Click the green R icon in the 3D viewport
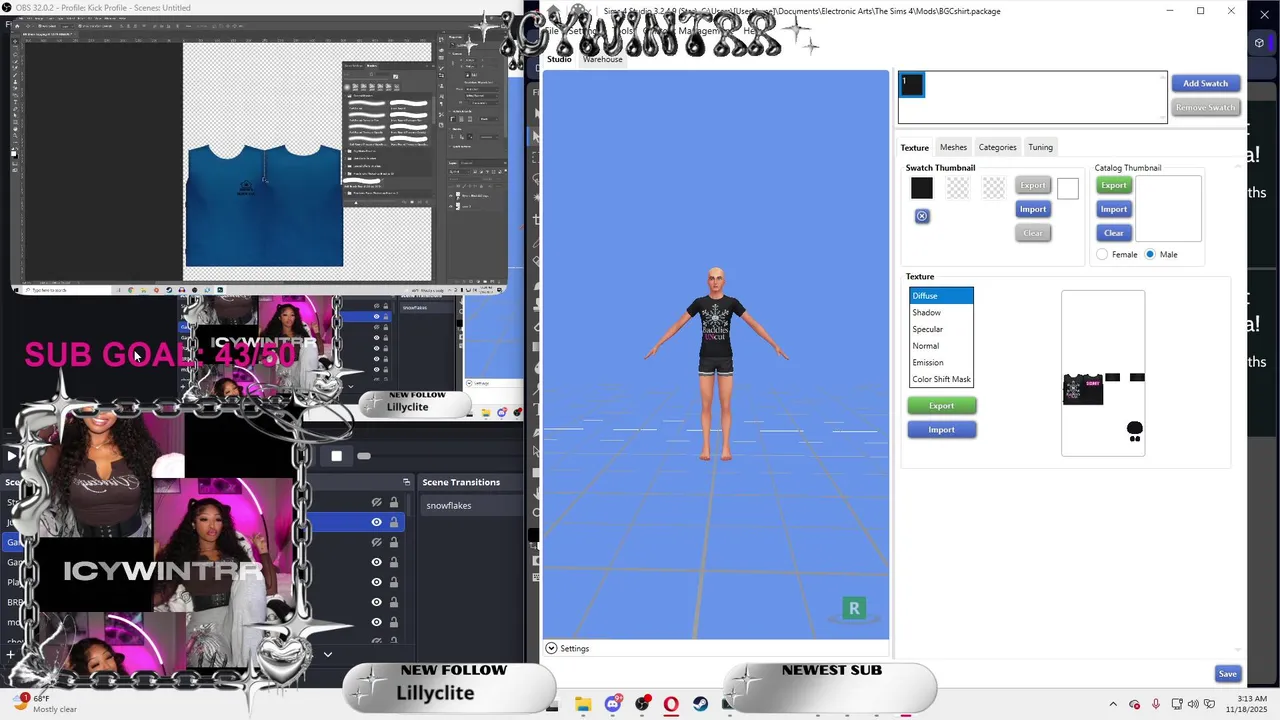This screenshot has height=720, width=1280. click(x=854, y=608)
